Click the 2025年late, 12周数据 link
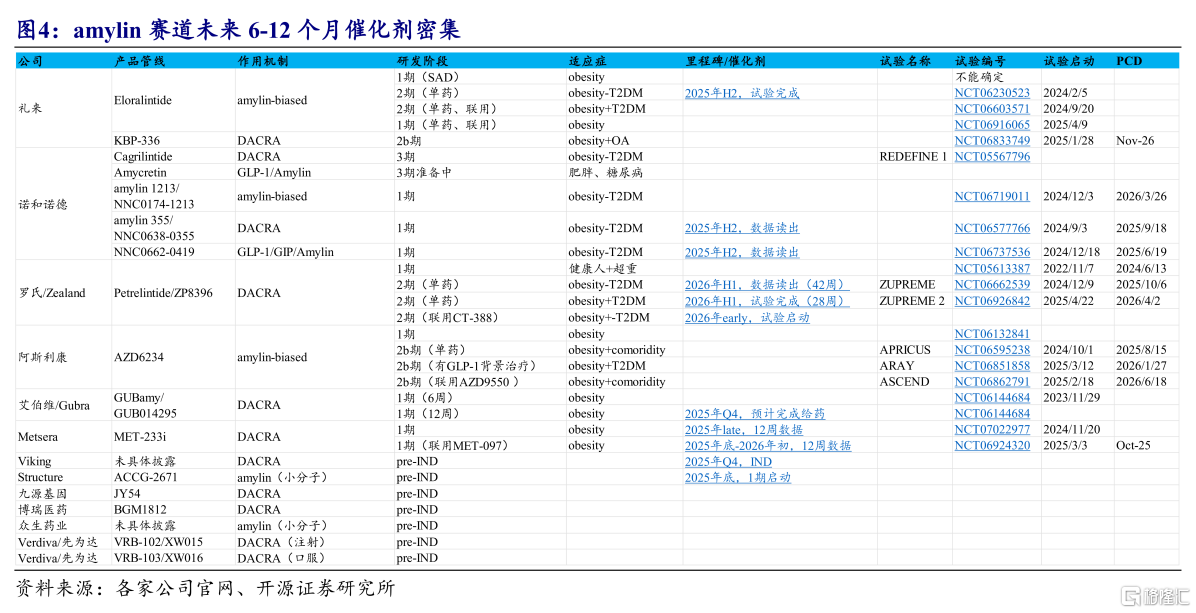 tap(743, 430)
